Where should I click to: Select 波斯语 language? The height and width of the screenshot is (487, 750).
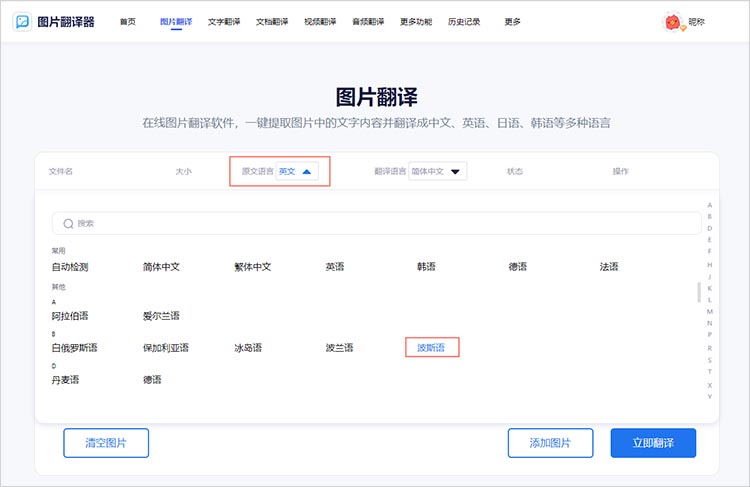click(431, 348)
